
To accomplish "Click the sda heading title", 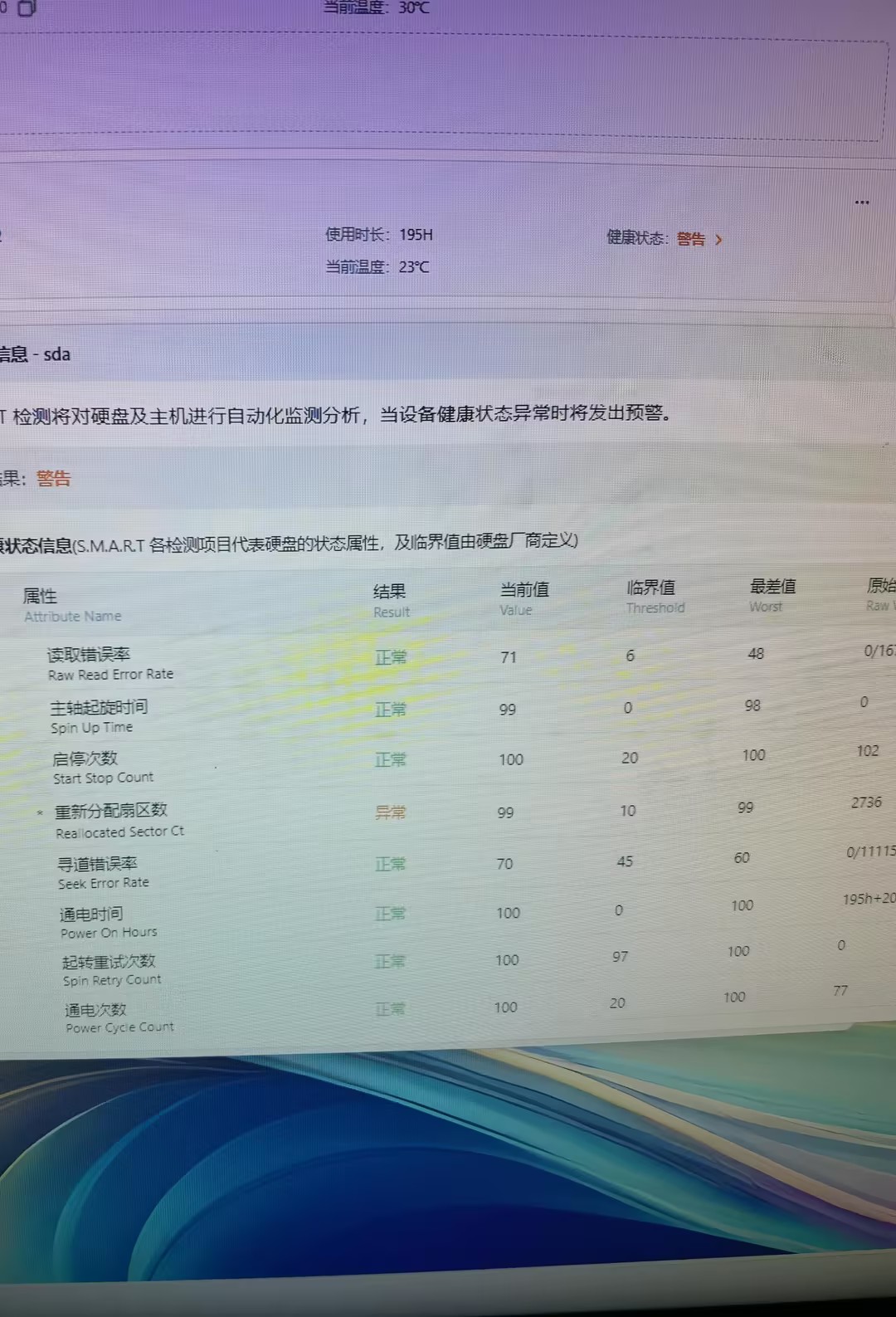I will coord(35,354).
